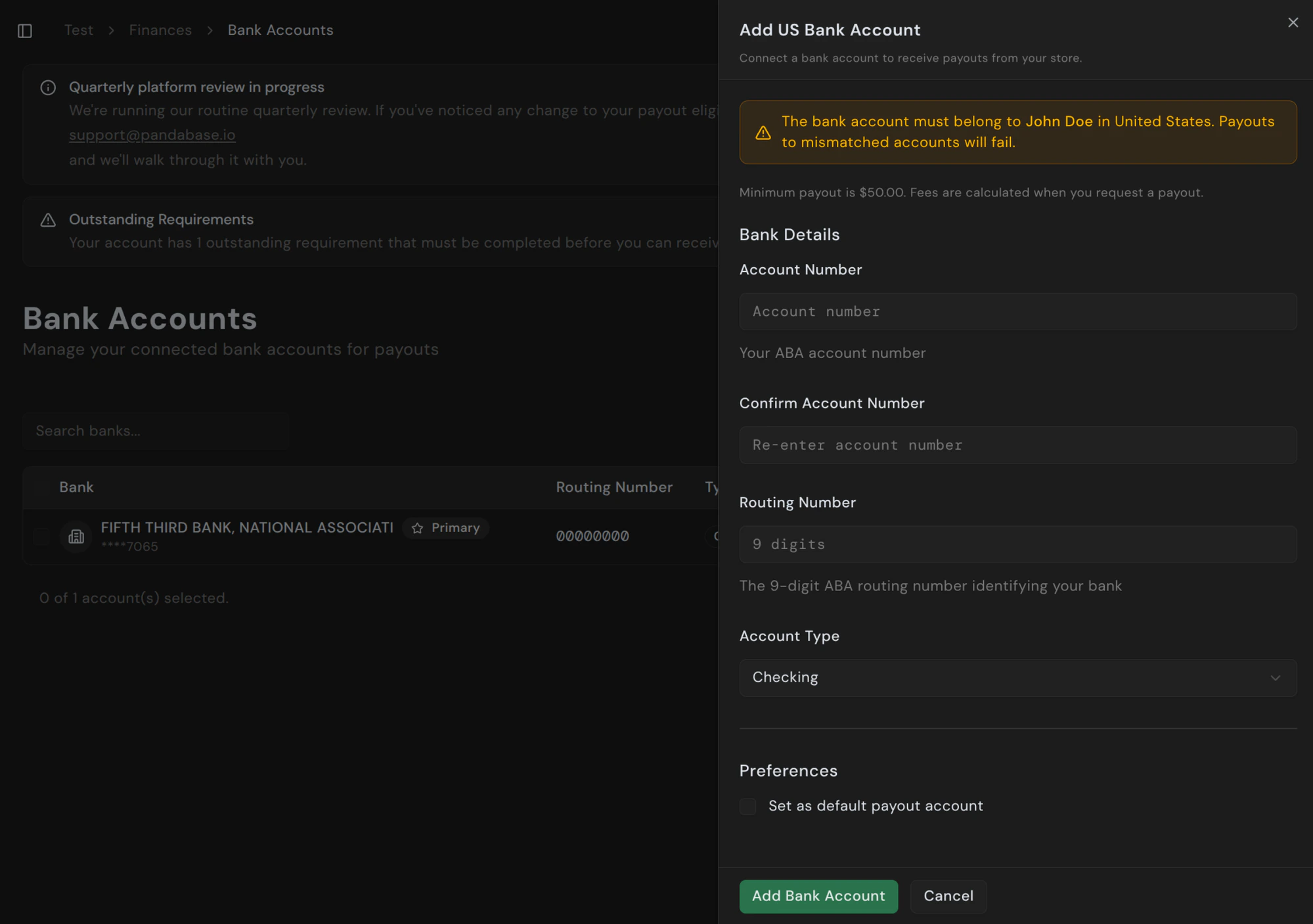Click the Add US Bank Account title

click(x=830, y=30)
